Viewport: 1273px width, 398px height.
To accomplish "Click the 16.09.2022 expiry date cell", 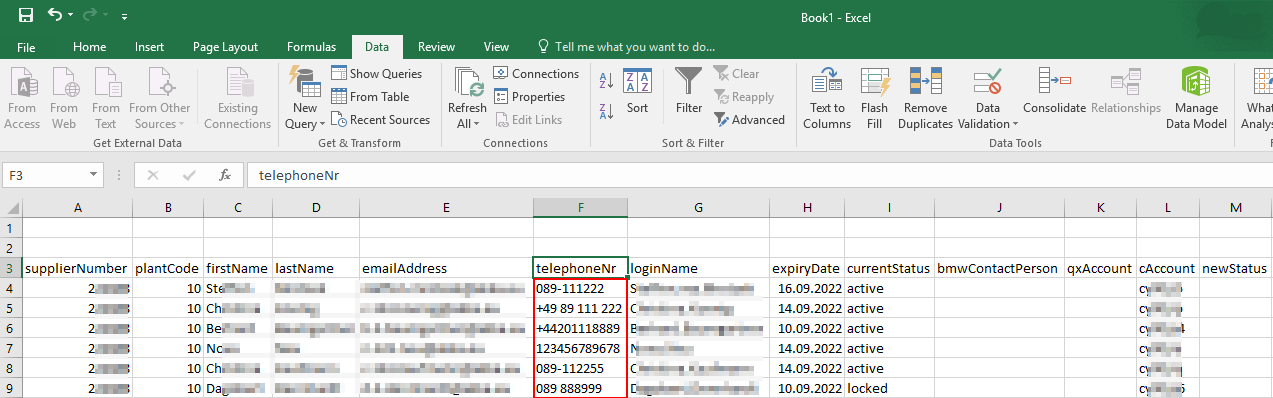I will [807, 288].
